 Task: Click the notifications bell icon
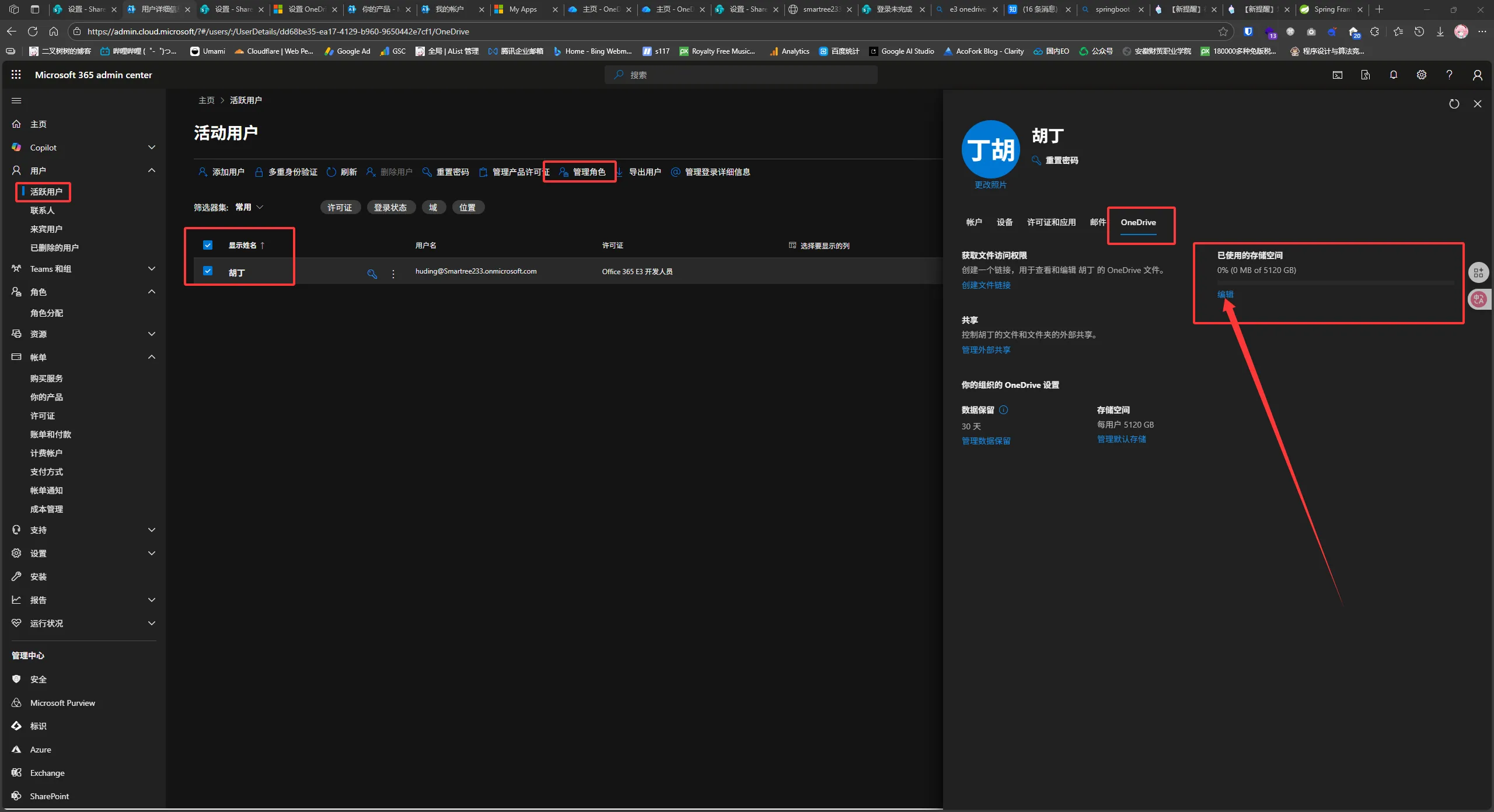1393,75
